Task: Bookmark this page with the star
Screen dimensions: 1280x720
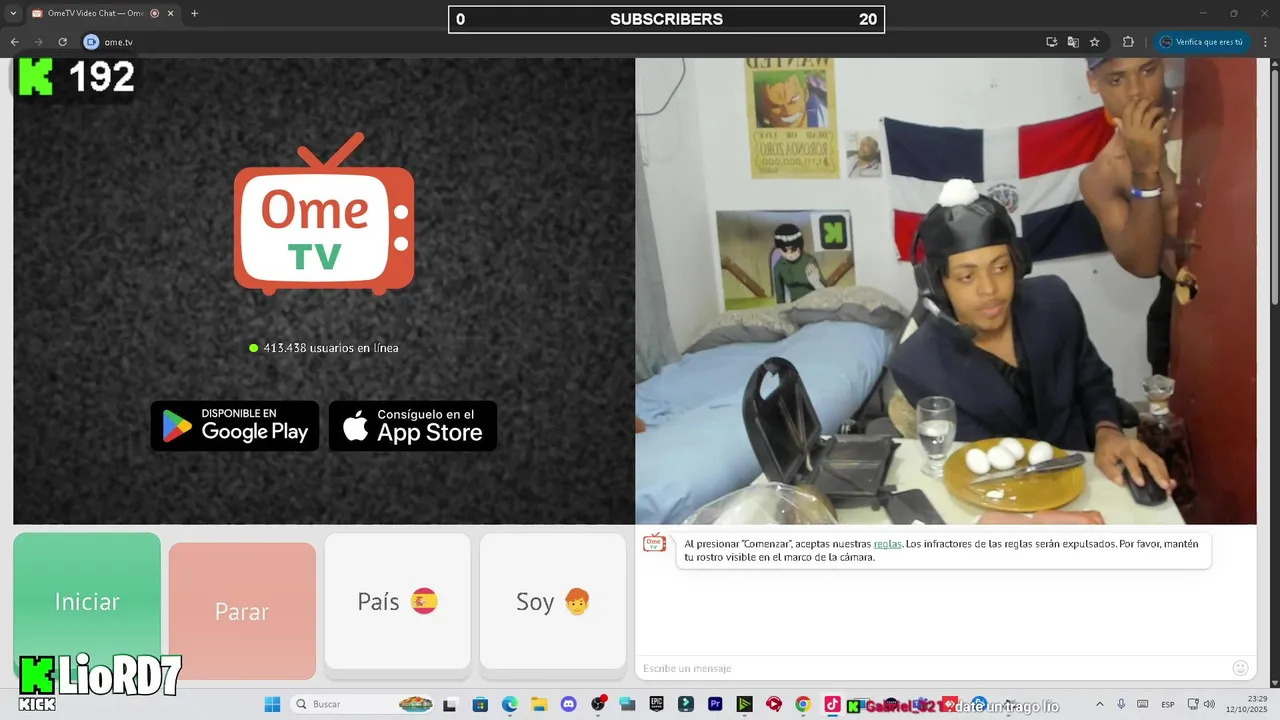Action: pyautogui.click(x=1095, y=42)
